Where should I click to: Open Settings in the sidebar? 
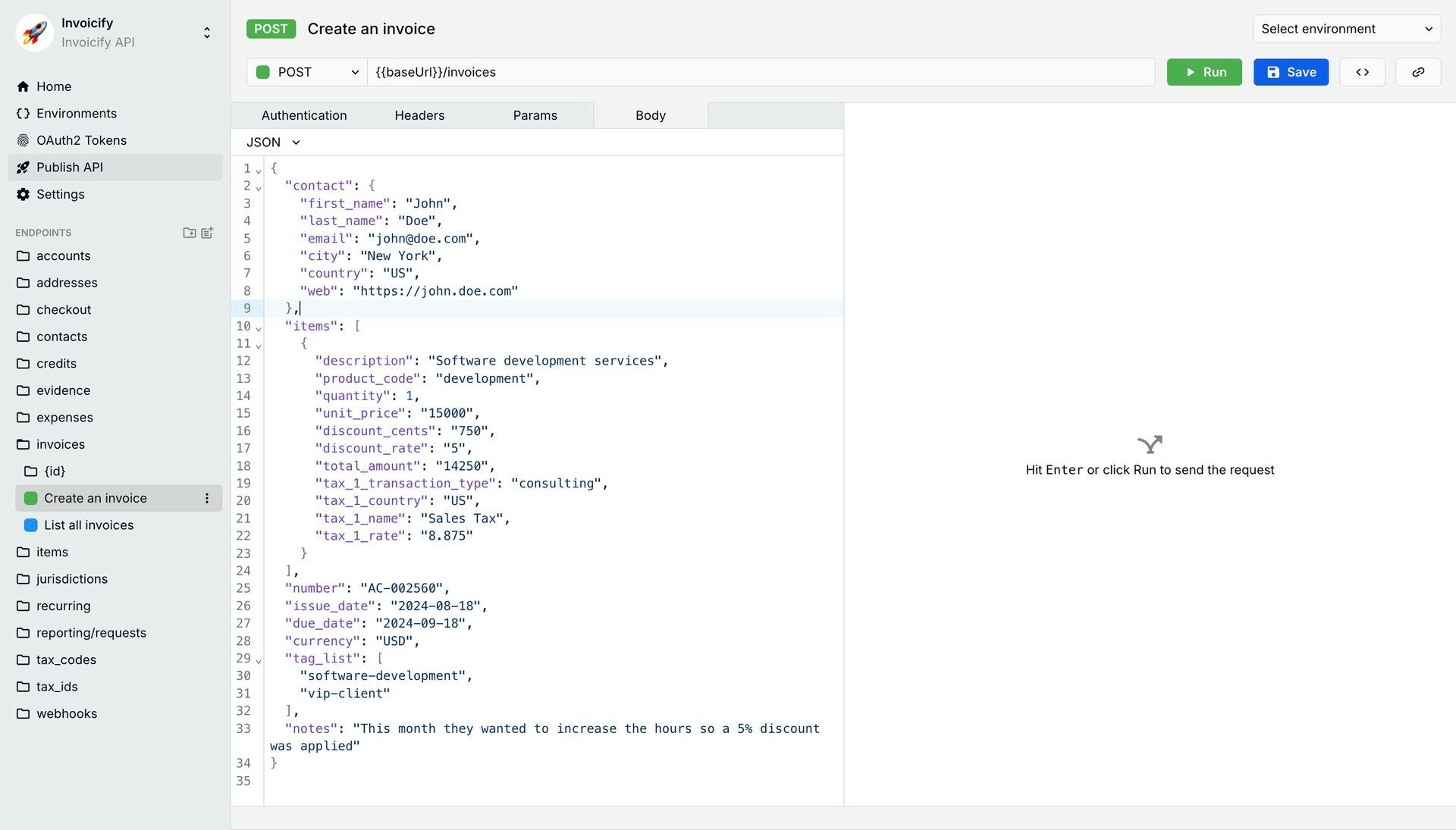(x=115, y=195)
